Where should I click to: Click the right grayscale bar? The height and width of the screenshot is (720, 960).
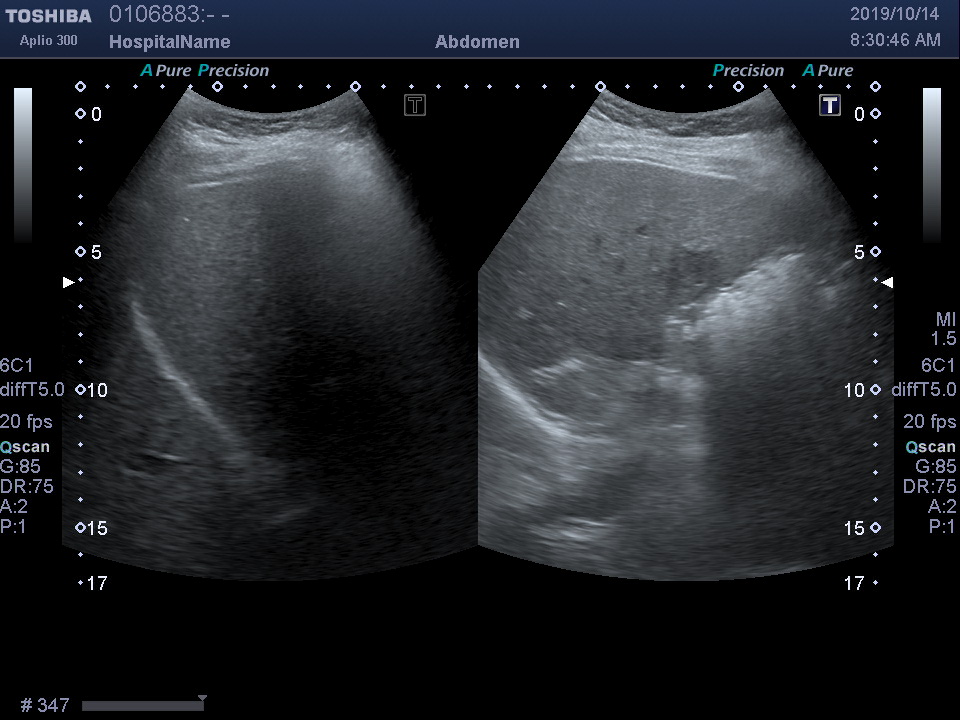(932, 165)
